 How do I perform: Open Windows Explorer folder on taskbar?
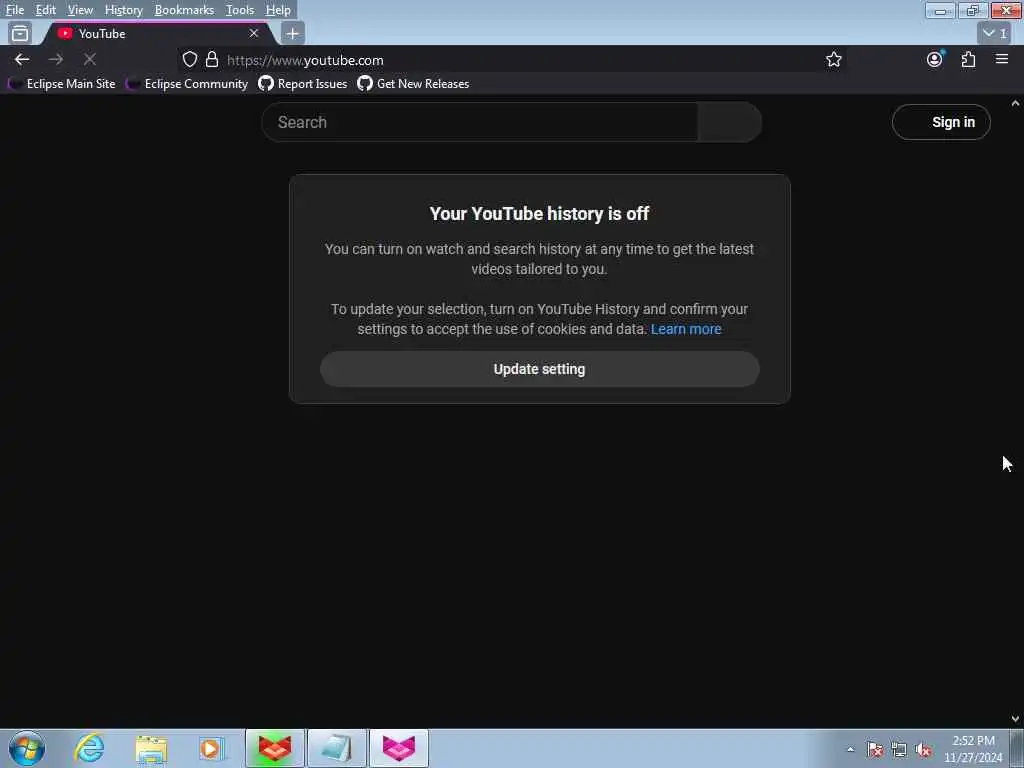click(151, 748)
